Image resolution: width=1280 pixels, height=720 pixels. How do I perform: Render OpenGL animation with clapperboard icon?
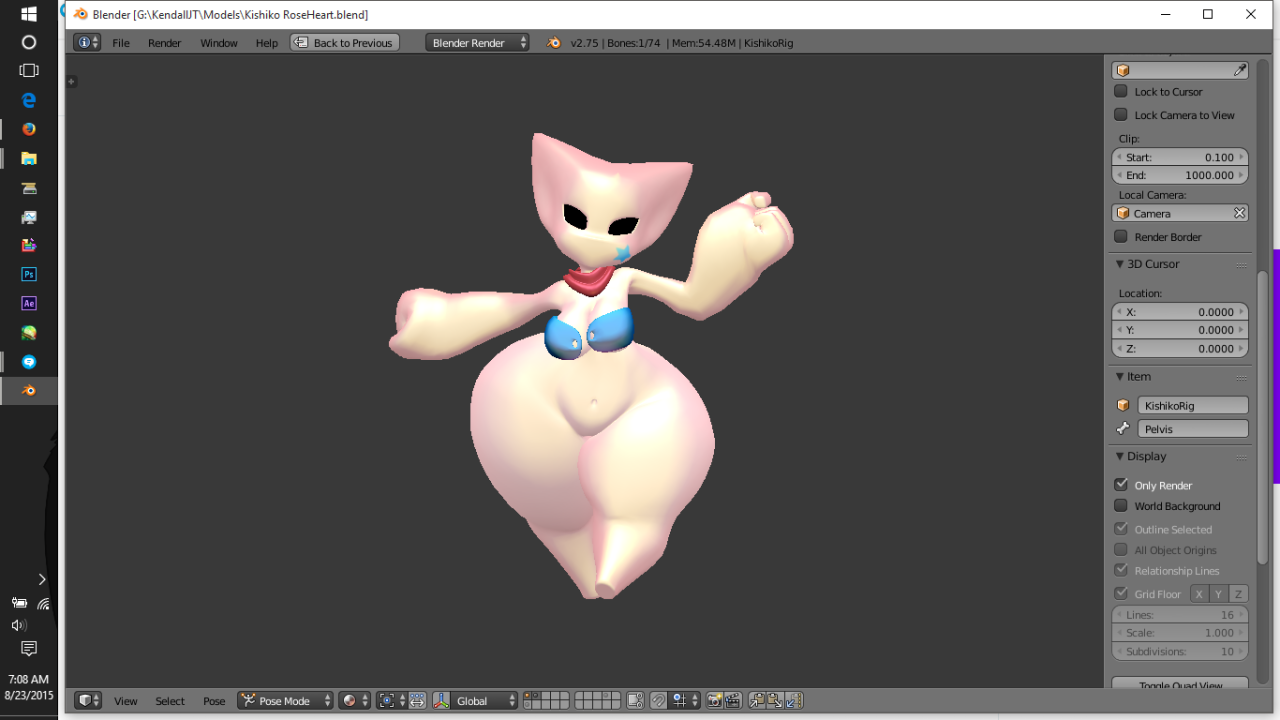[x=733, y=701]
